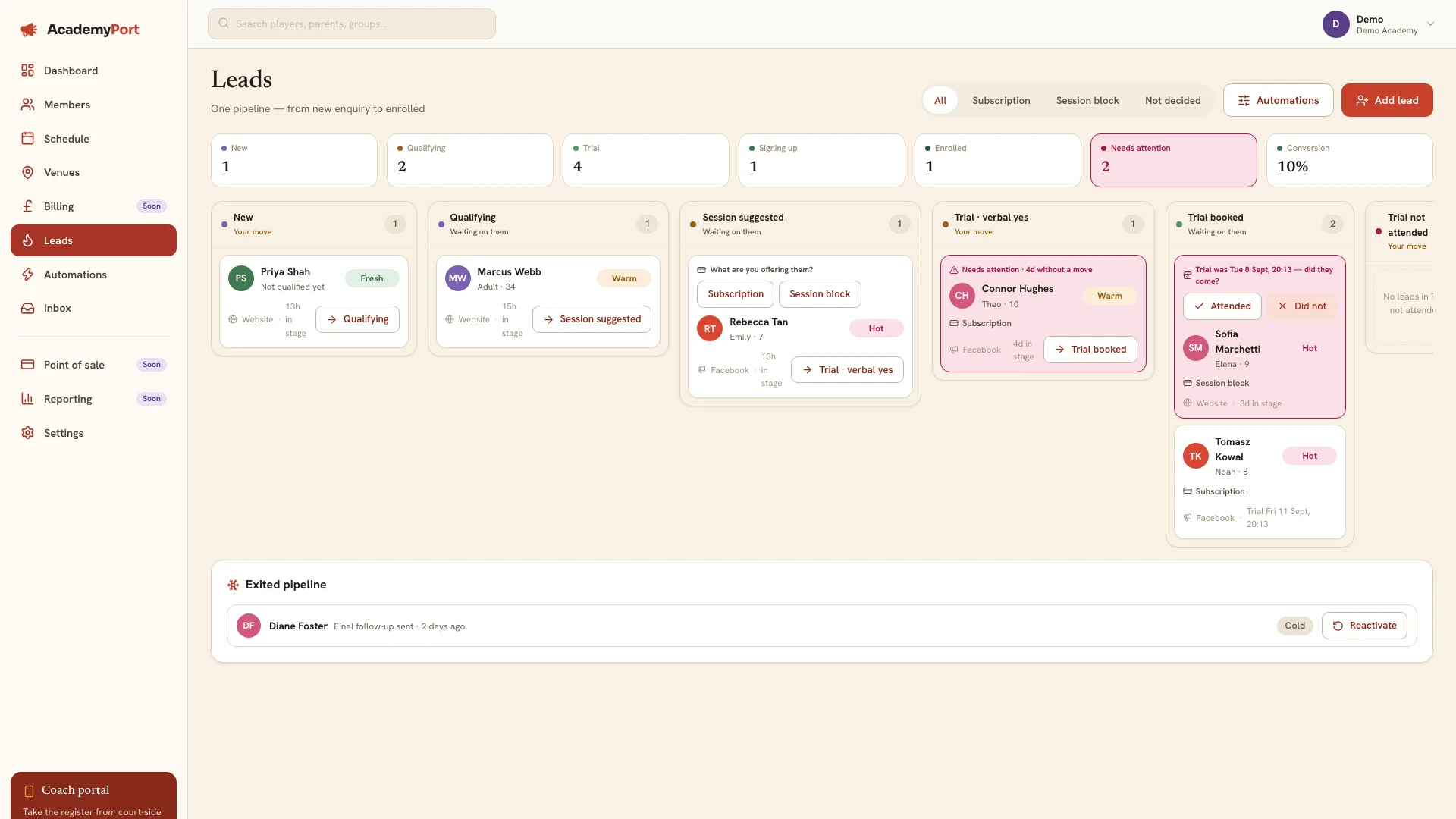Click the Hot badge on Tomasz Kowal
1456x819 pixels.
tap(1310, 456)
